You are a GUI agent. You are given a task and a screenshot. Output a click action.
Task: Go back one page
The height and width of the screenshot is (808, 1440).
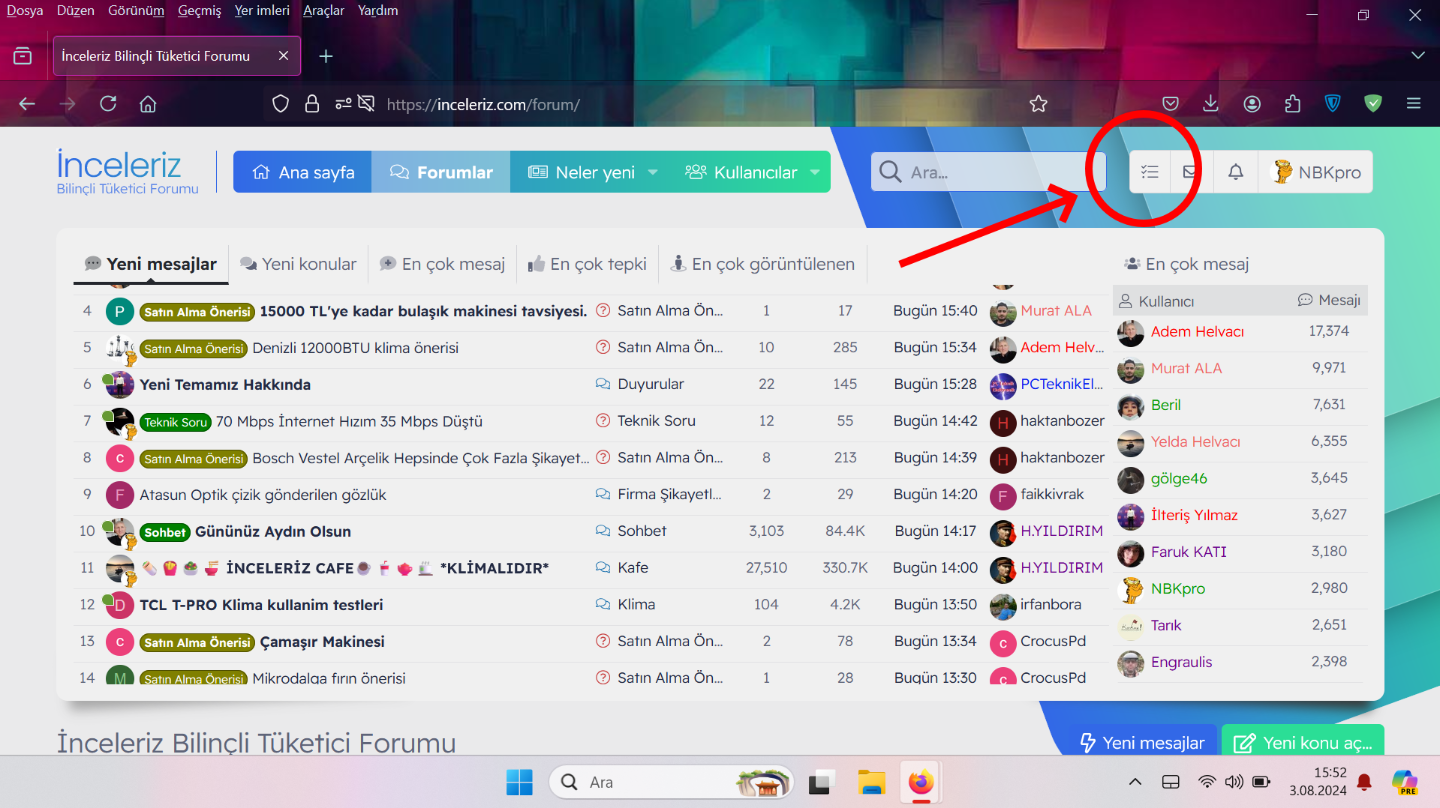(x=27, y=104)
